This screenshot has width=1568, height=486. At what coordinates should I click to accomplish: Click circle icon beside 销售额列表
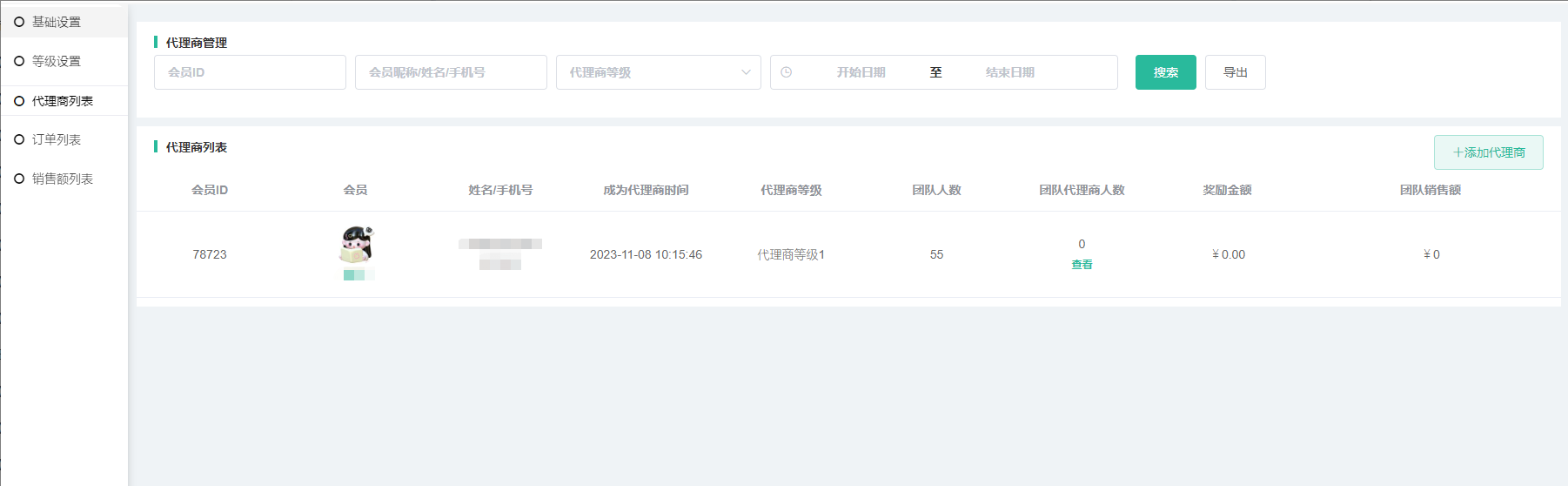coord(19,179)
